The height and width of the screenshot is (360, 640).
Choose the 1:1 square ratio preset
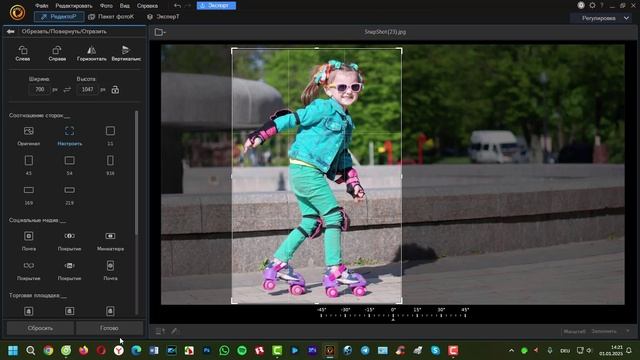110,136
